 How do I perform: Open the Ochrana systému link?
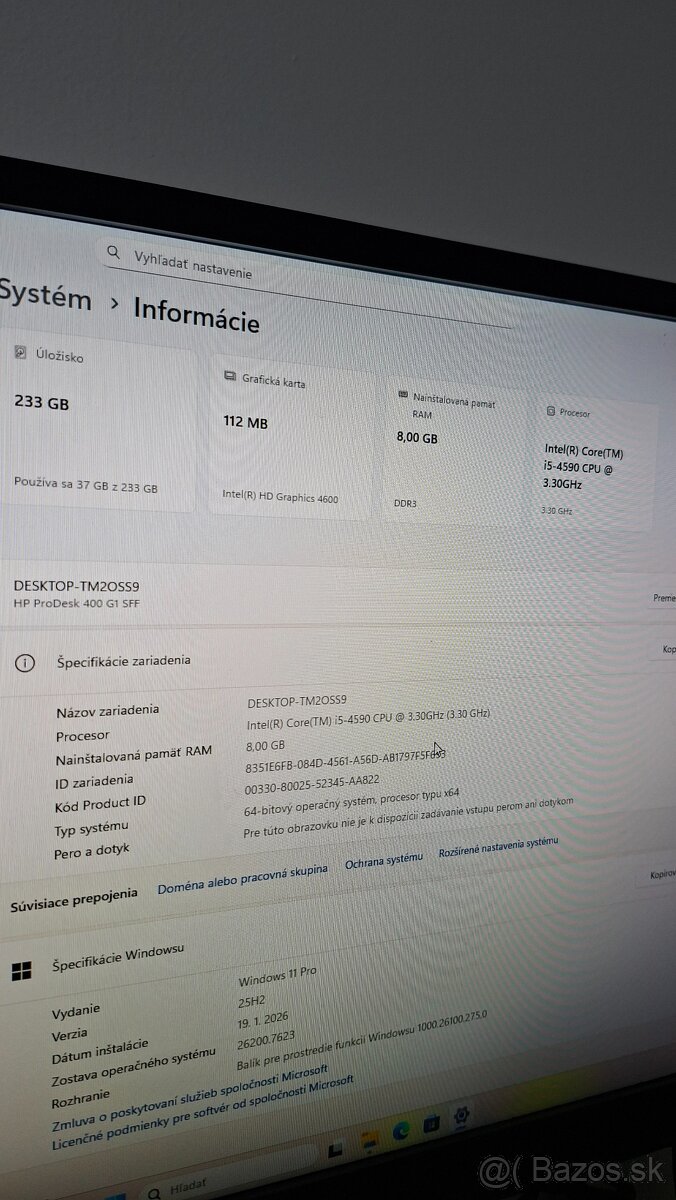pos(384,860)
